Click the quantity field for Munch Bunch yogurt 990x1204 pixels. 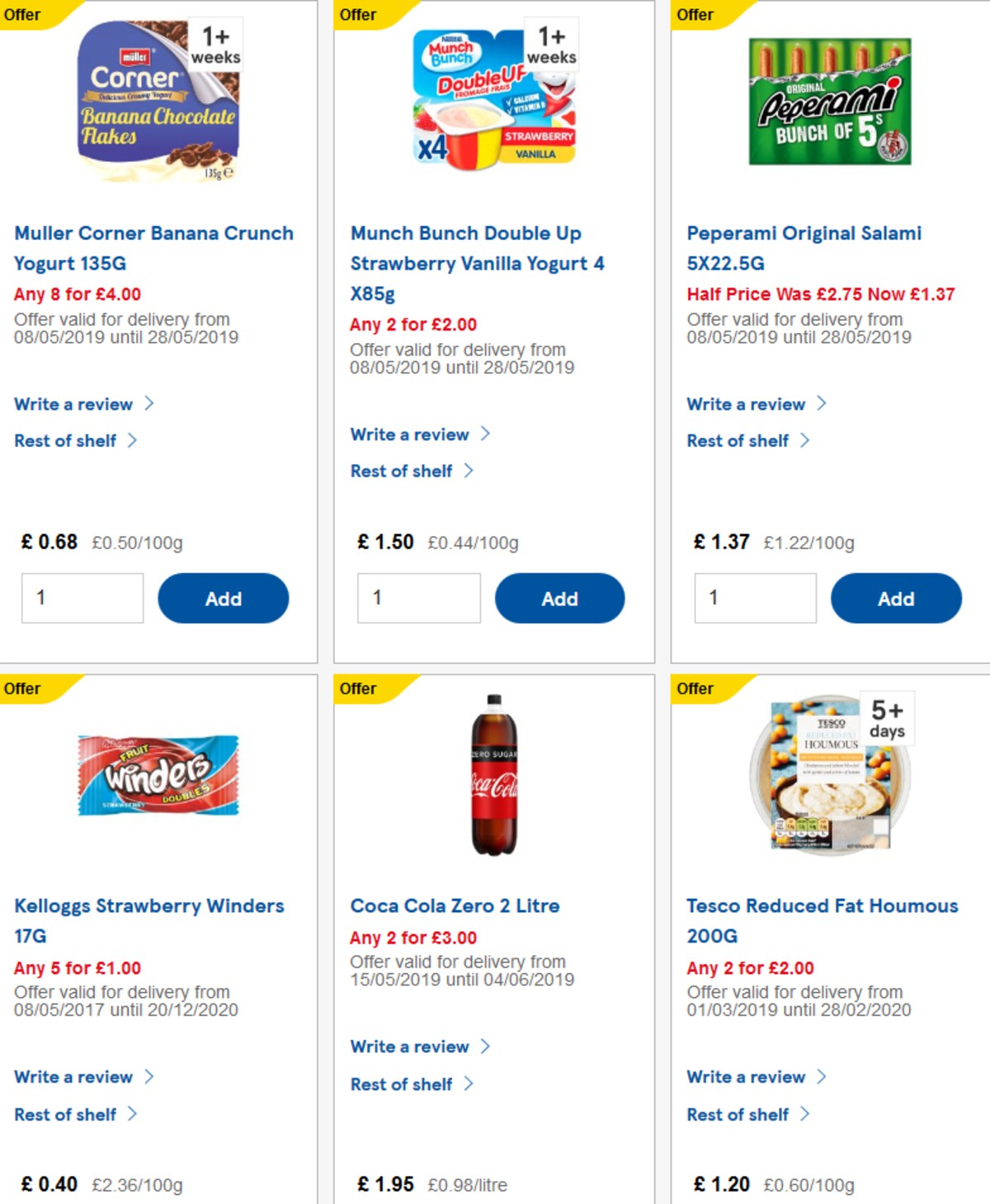(x=419, y=598)
